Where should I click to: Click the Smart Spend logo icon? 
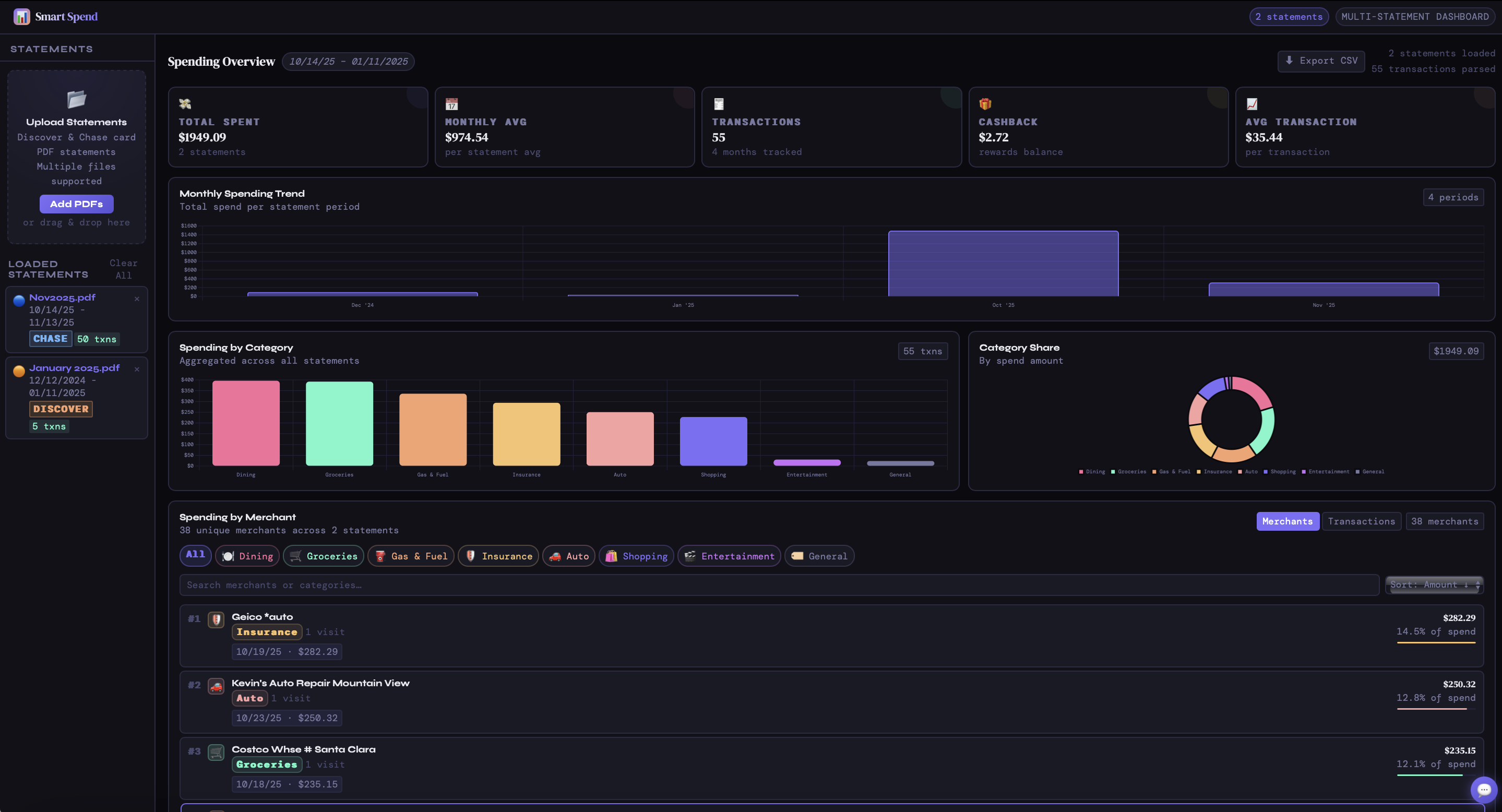tap(21, 16)
